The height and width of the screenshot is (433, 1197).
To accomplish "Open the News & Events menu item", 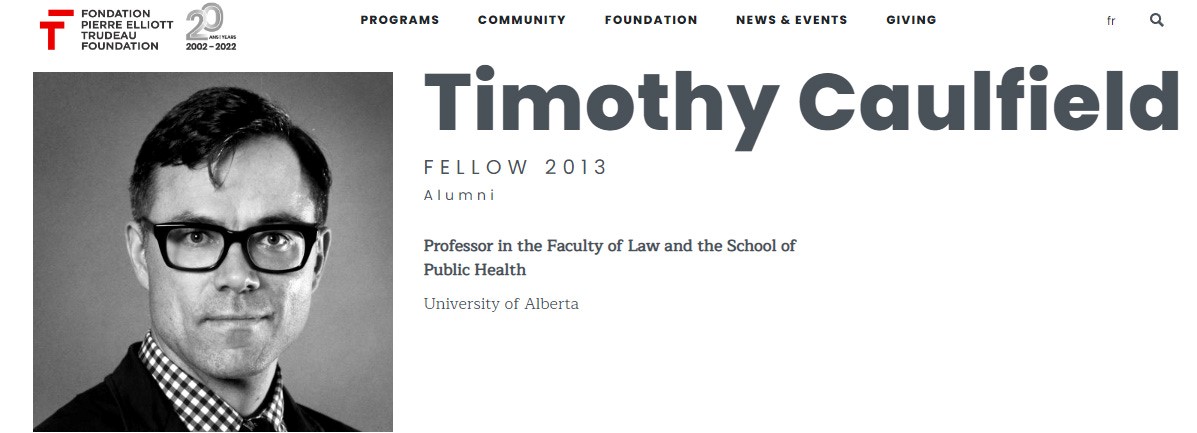I will click(791, 20).
